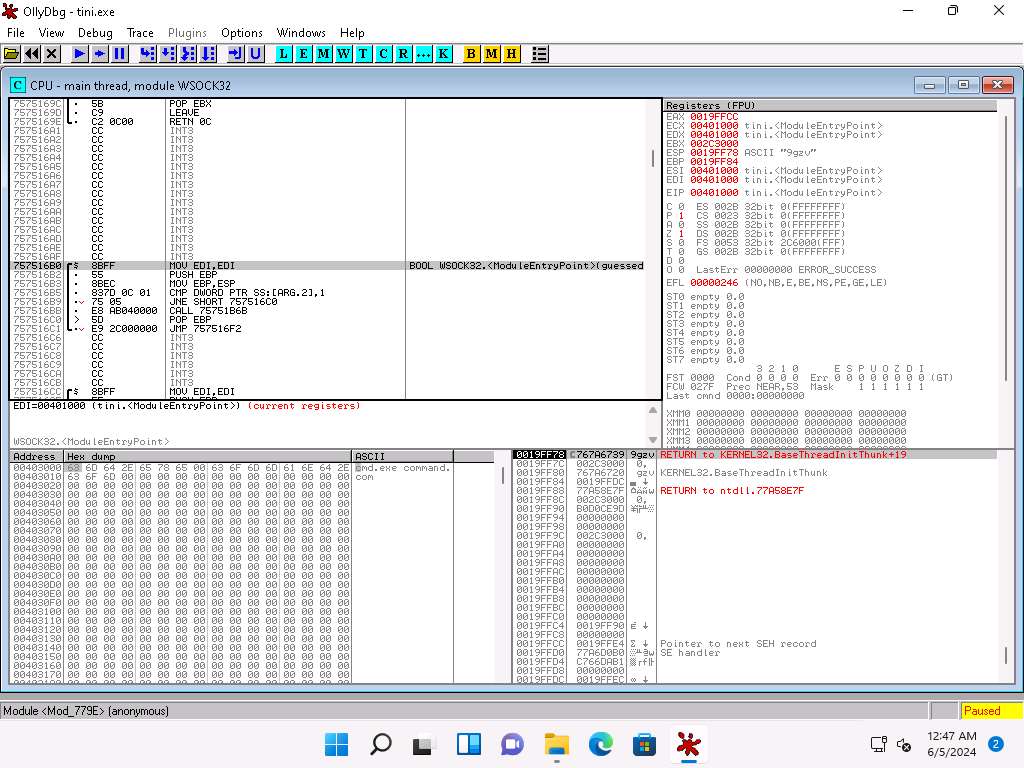The width and height of the screenshot is (1024, 768).
Task: Click the Open file folder toolbar icon
Action: click(x=12, y=53)
